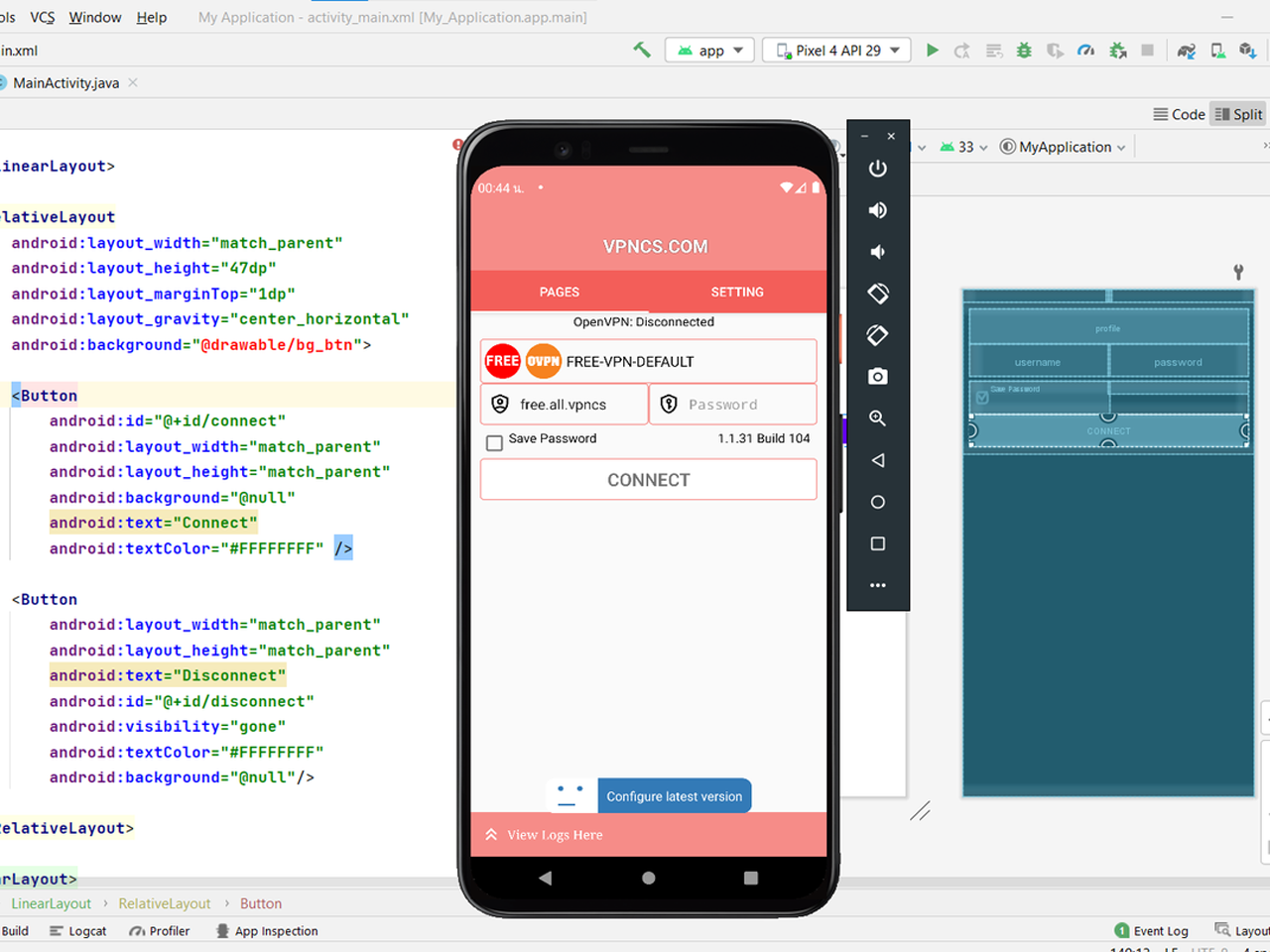Select CONNECT element in blueprint preview
The image size is (1270, 952).
coord(1108,431)
